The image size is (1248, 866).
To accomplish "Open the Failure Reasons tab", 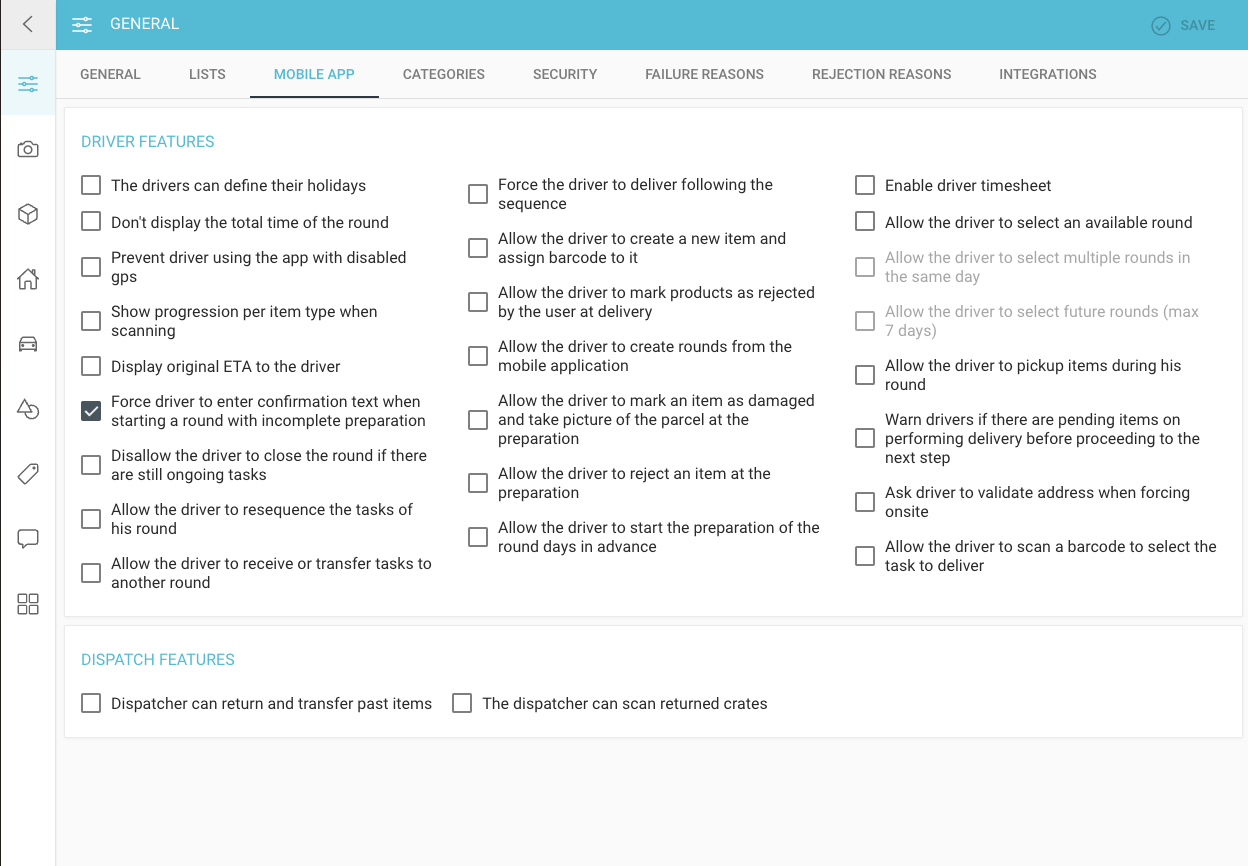I will [704, 74].
